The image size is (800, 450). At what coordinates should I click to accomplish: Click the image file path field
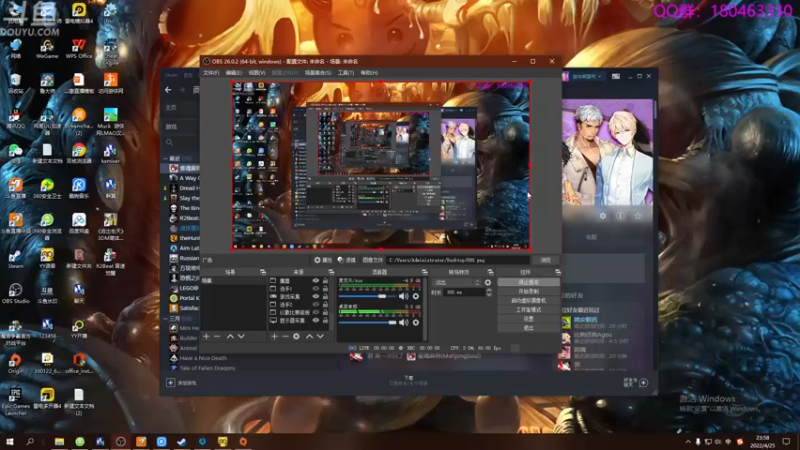pos(458,260)
